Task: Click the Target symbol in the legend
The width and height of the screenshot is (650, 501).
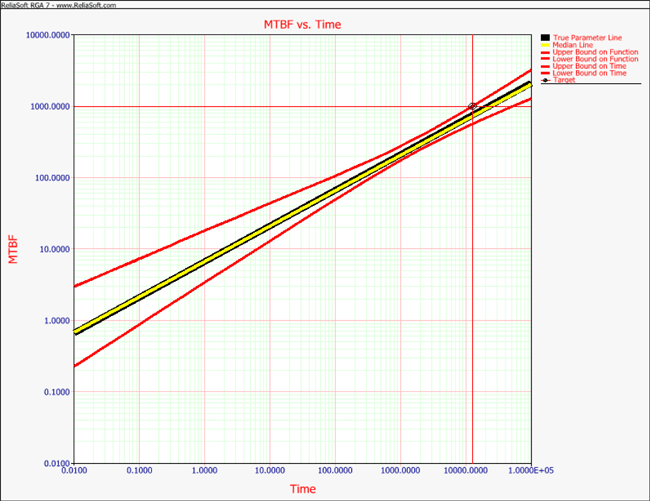Action: [546, 80]
